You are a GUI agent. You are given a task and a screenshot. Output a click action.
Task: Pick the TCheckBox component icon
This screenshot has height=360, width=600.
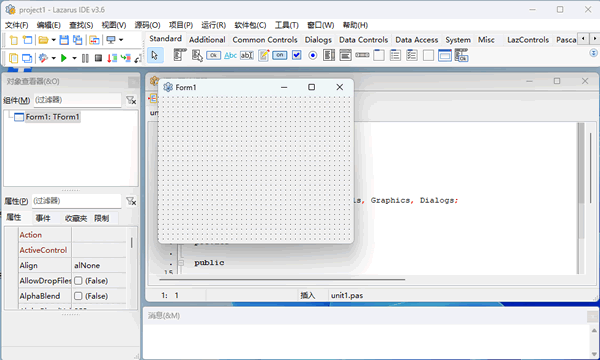coord(297,55)
